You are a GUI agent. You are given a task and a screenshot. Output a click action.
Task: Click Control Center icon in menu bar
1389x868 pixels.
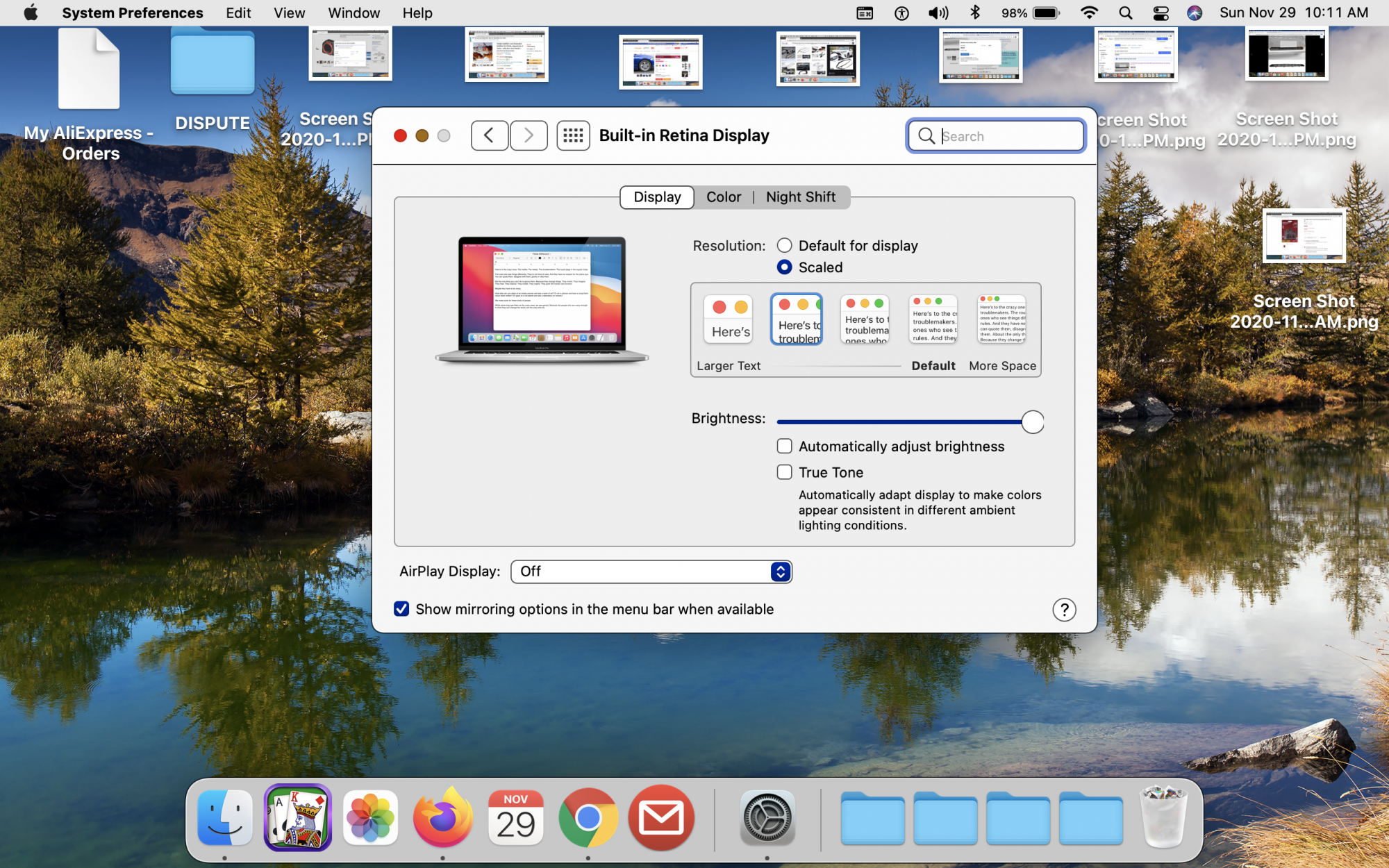[x=1161, y=13]
